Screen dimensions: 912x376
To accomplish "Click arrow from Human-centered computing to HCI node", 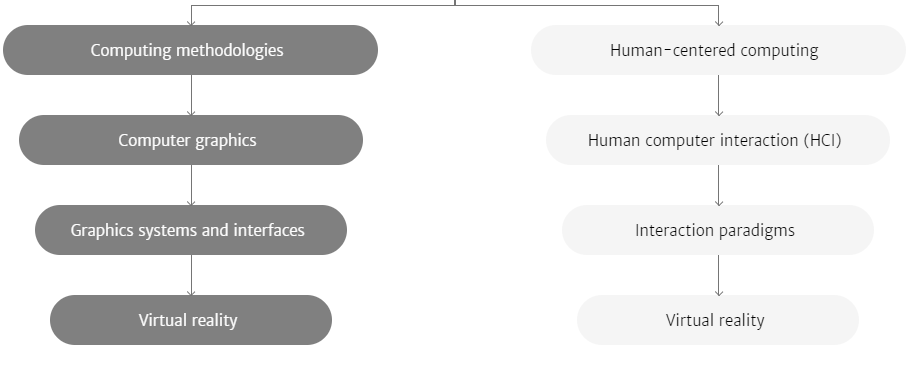I will pyautogui.click(x=718, y=95).
